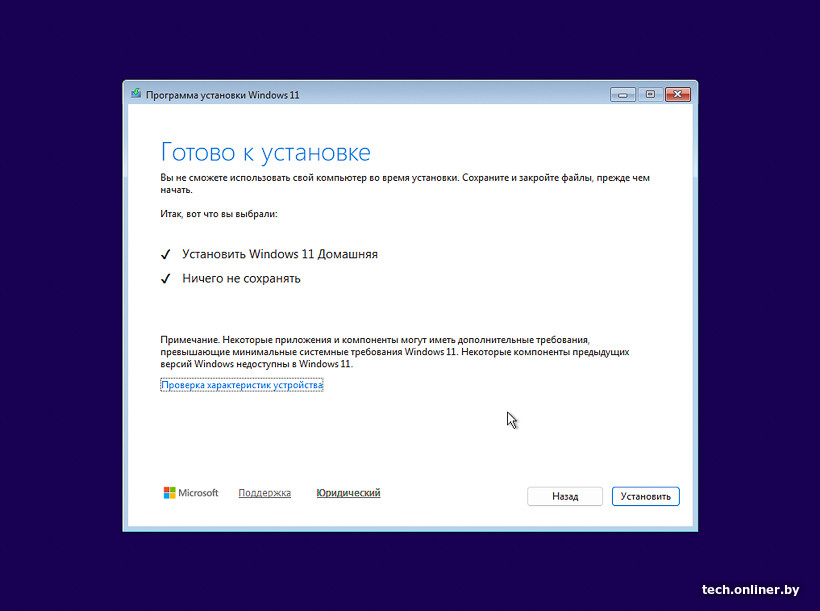Click the checkmark beside Установить Windows 11 Домашняя

165,255
